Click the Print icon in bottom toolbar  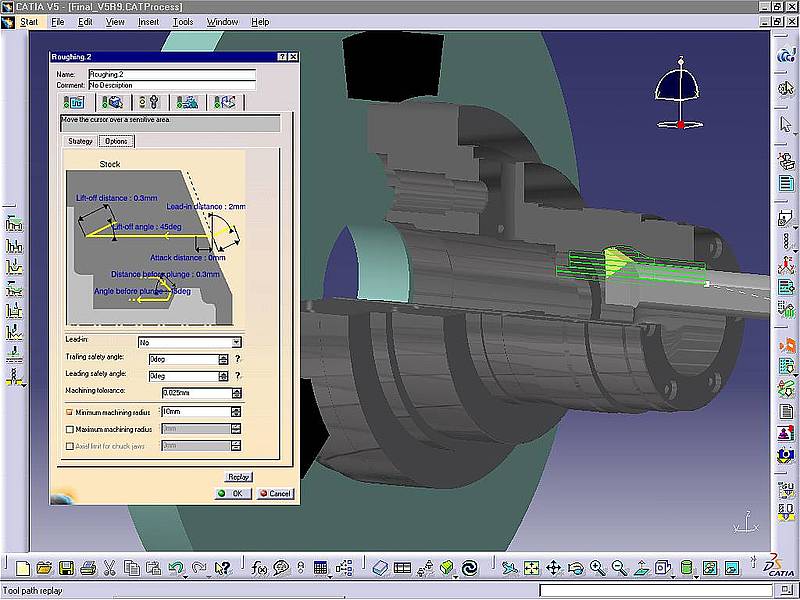(87, 568)
